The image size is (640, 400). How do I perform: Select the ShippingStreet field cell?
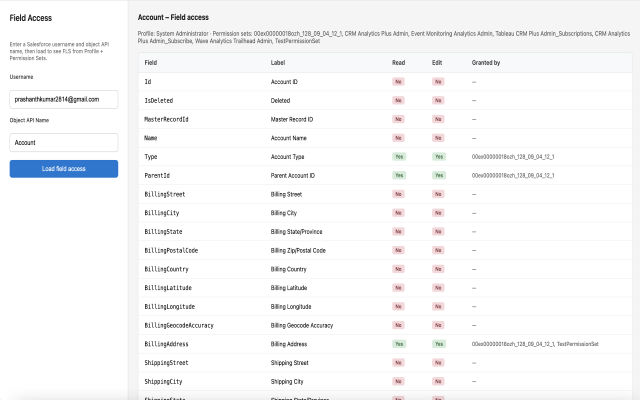[166, 363]
